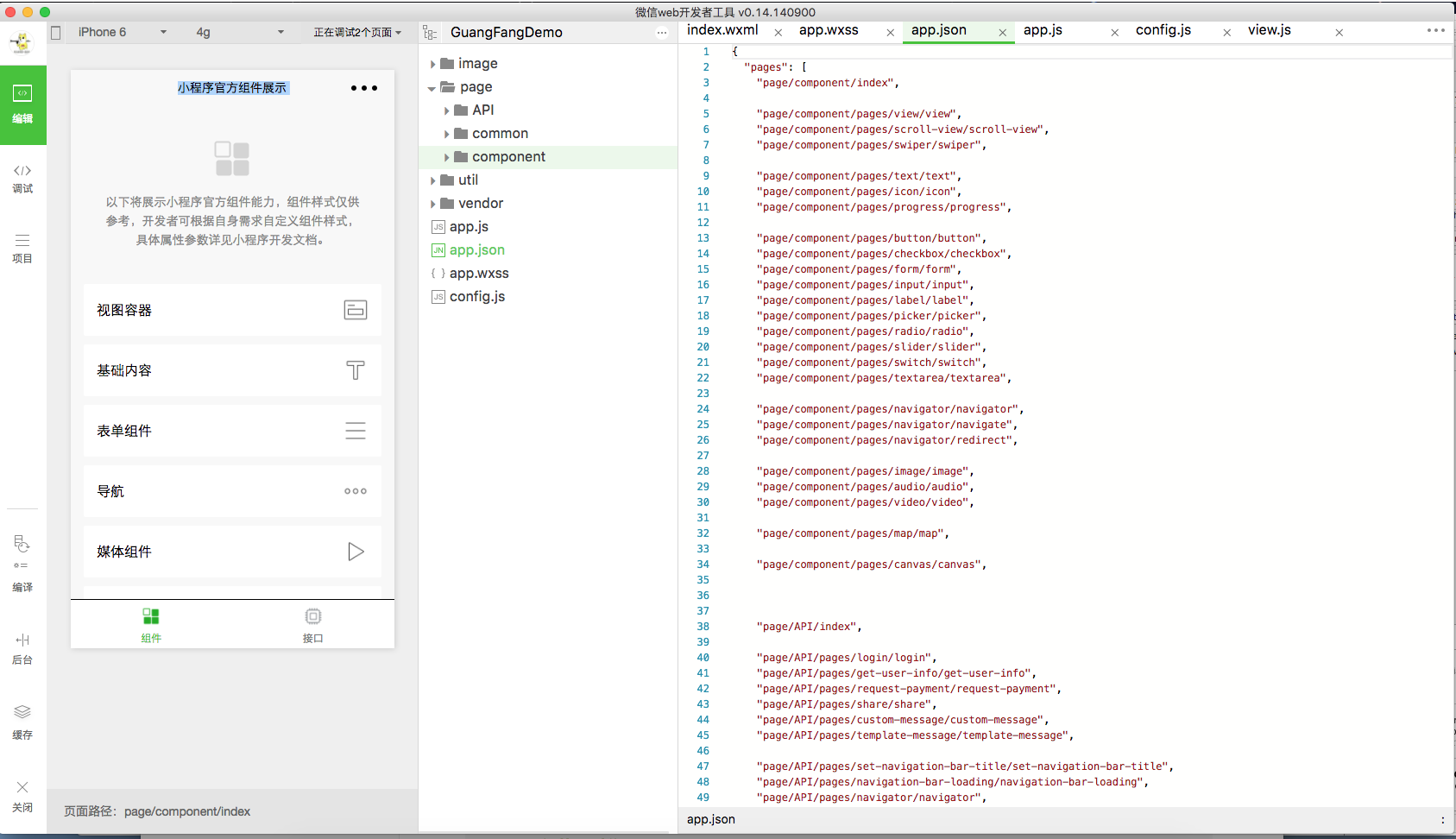Click the hamburger icon on 表单组件 row
The height and width of the screenshot is (839, 1456).
[x=356, y=431]
